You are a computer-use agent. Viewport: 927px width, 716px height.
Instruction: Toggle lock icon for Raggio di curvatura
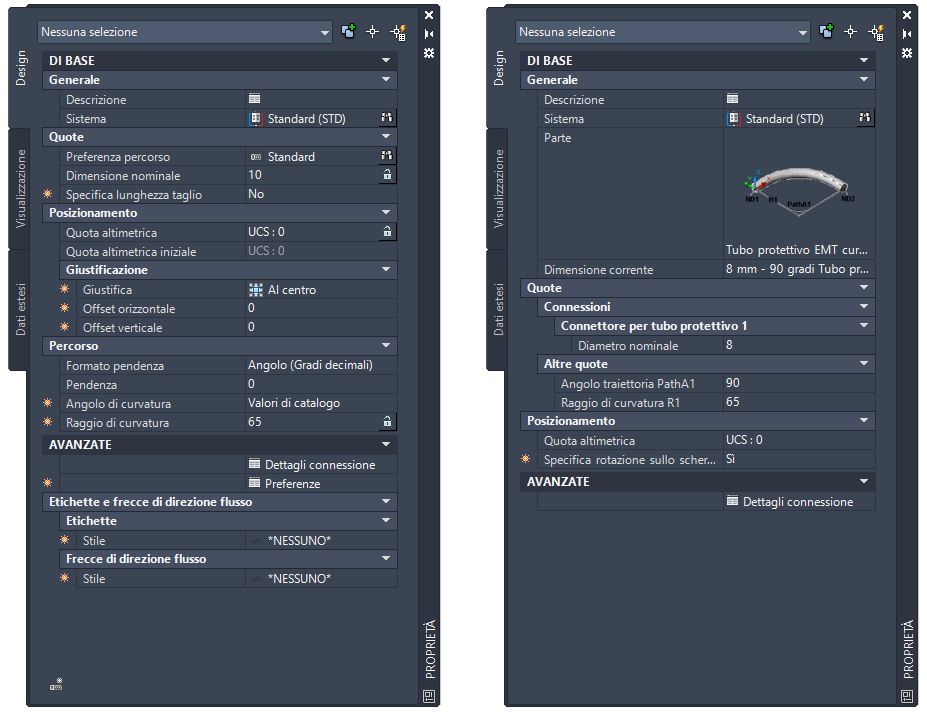point(387,422)
